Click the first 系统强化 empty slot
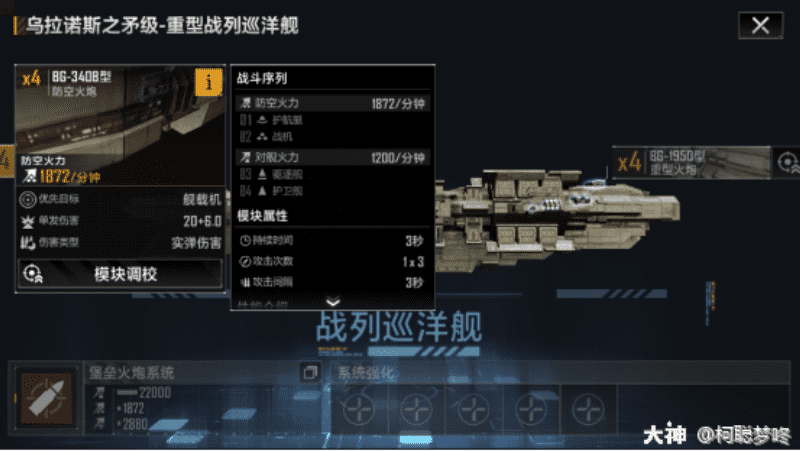Viewport: 800px width, 451px height. pyautogui.click(x=359, y=410)
